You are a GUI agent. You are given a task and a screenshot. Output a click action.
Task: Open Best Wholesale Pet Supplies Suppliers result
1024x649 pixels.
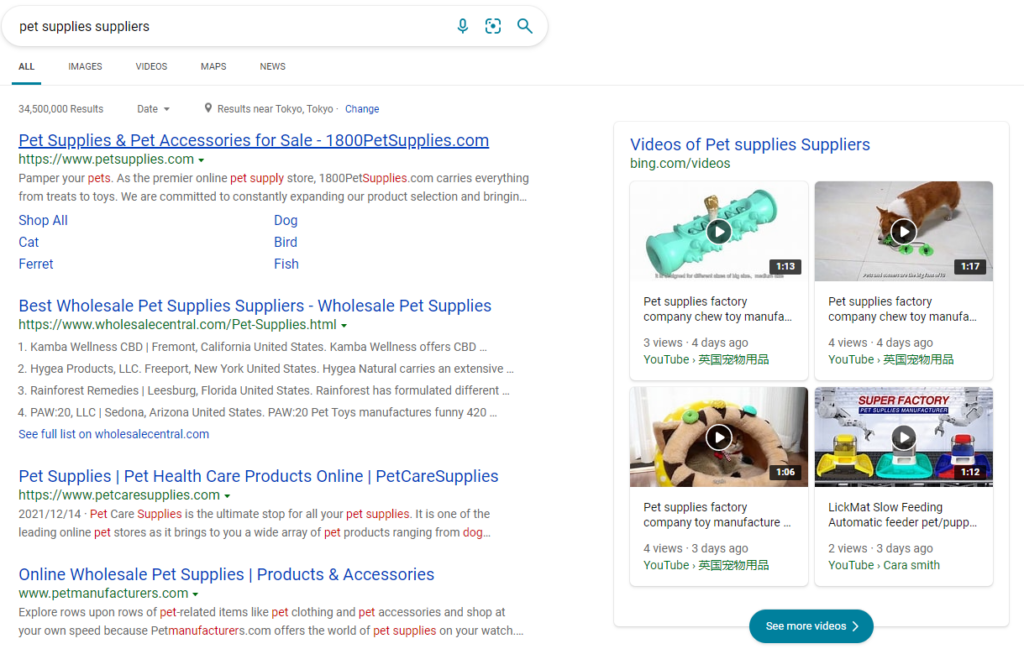pos(255,306)
